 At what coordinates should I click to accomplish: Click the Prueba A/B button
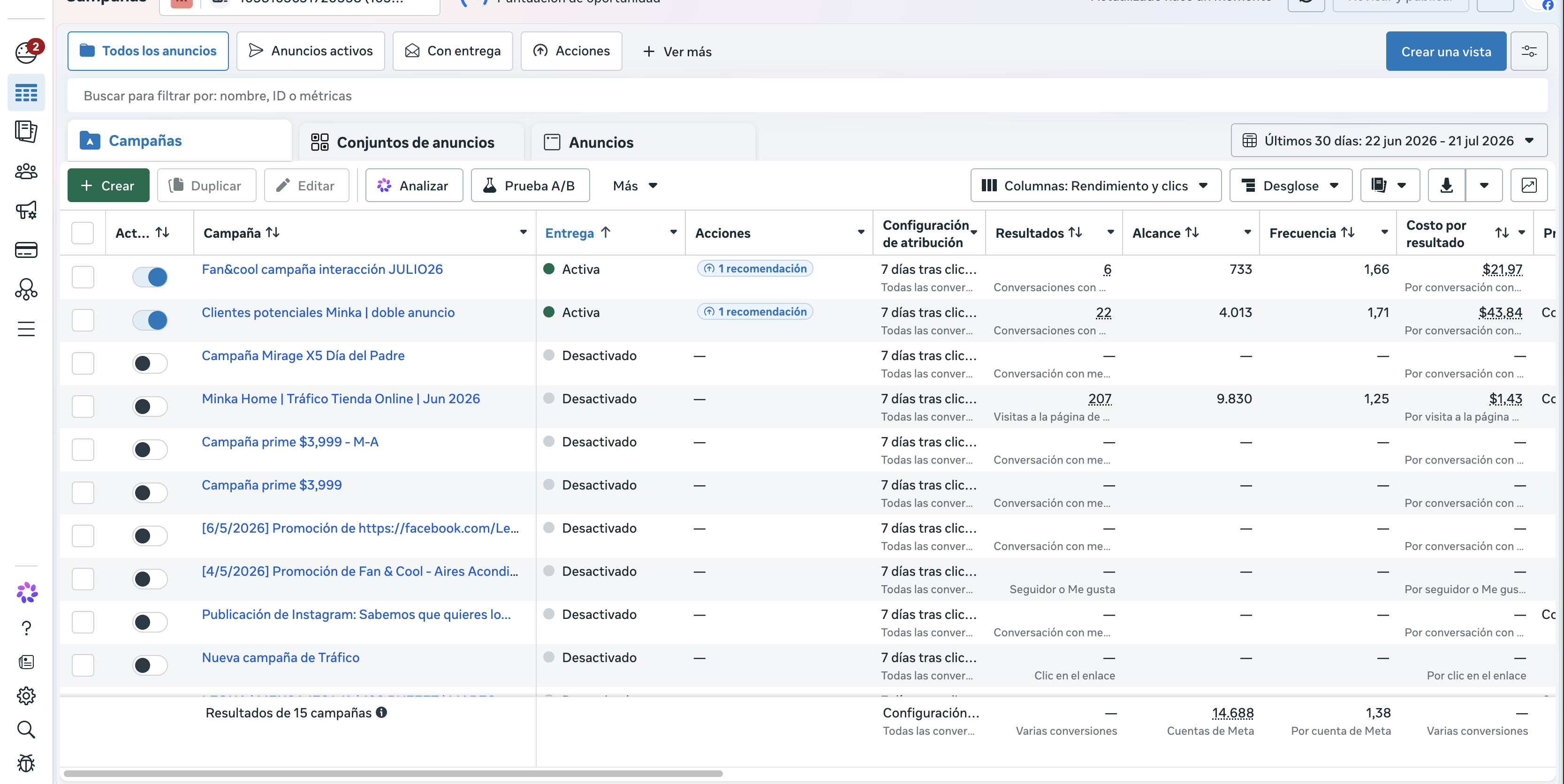pos(530,186)
